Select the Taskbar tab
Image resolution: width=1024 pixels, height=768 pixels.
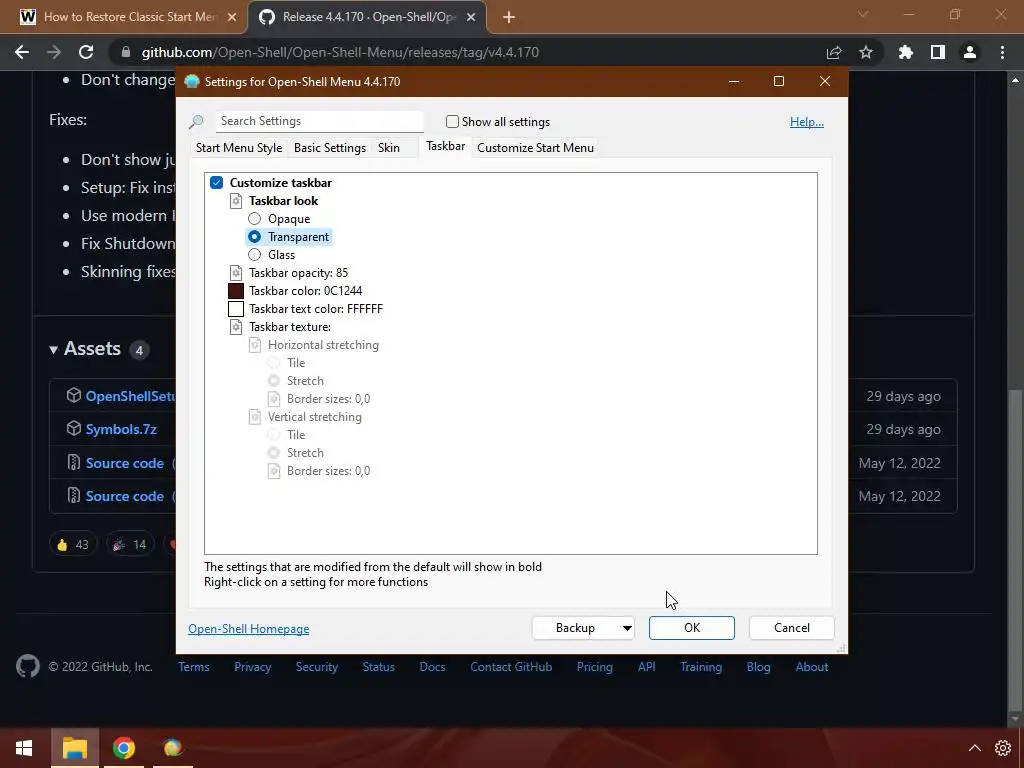[x=445, y=146]
